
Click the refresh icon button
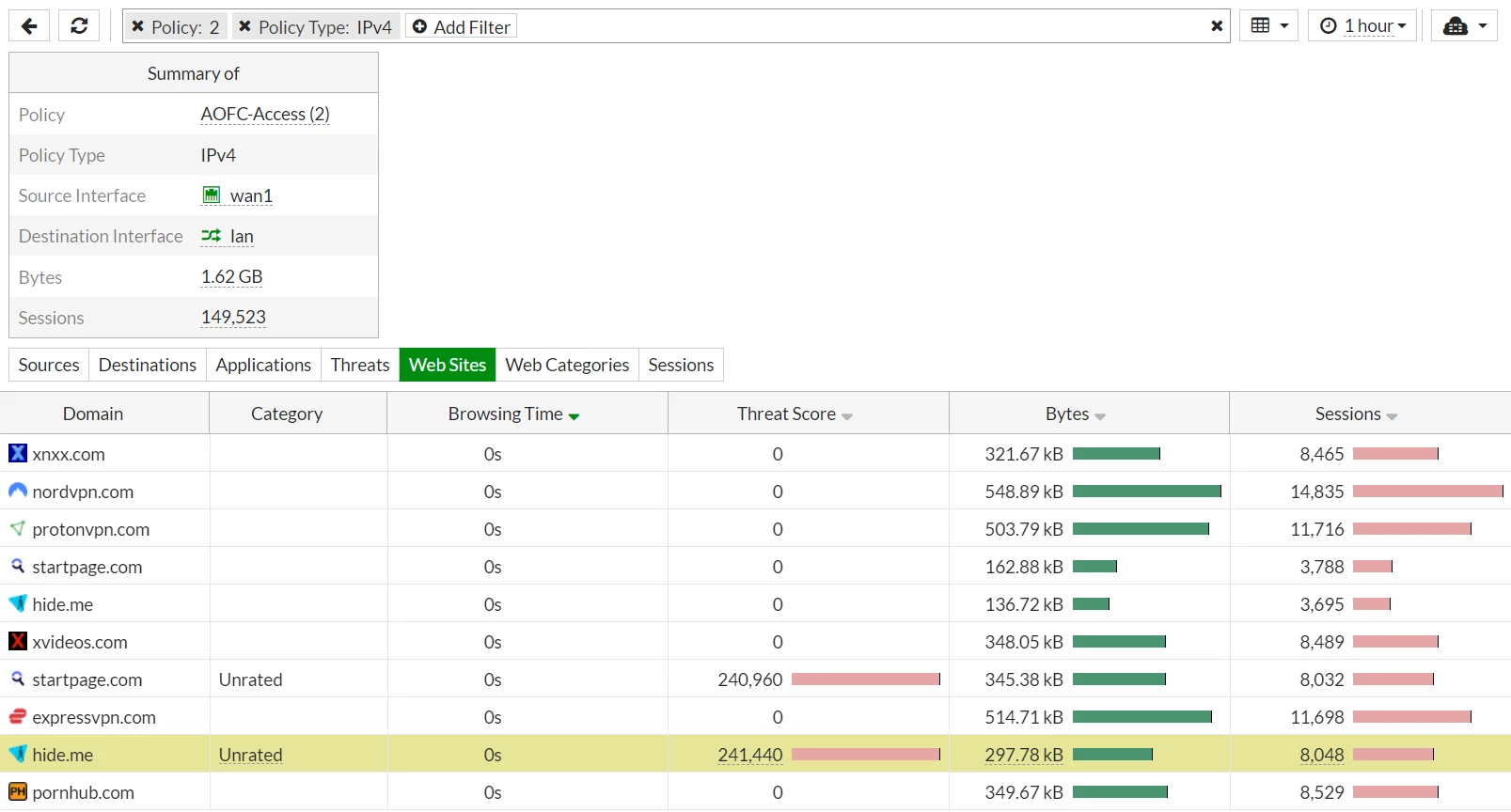(79, 26)
